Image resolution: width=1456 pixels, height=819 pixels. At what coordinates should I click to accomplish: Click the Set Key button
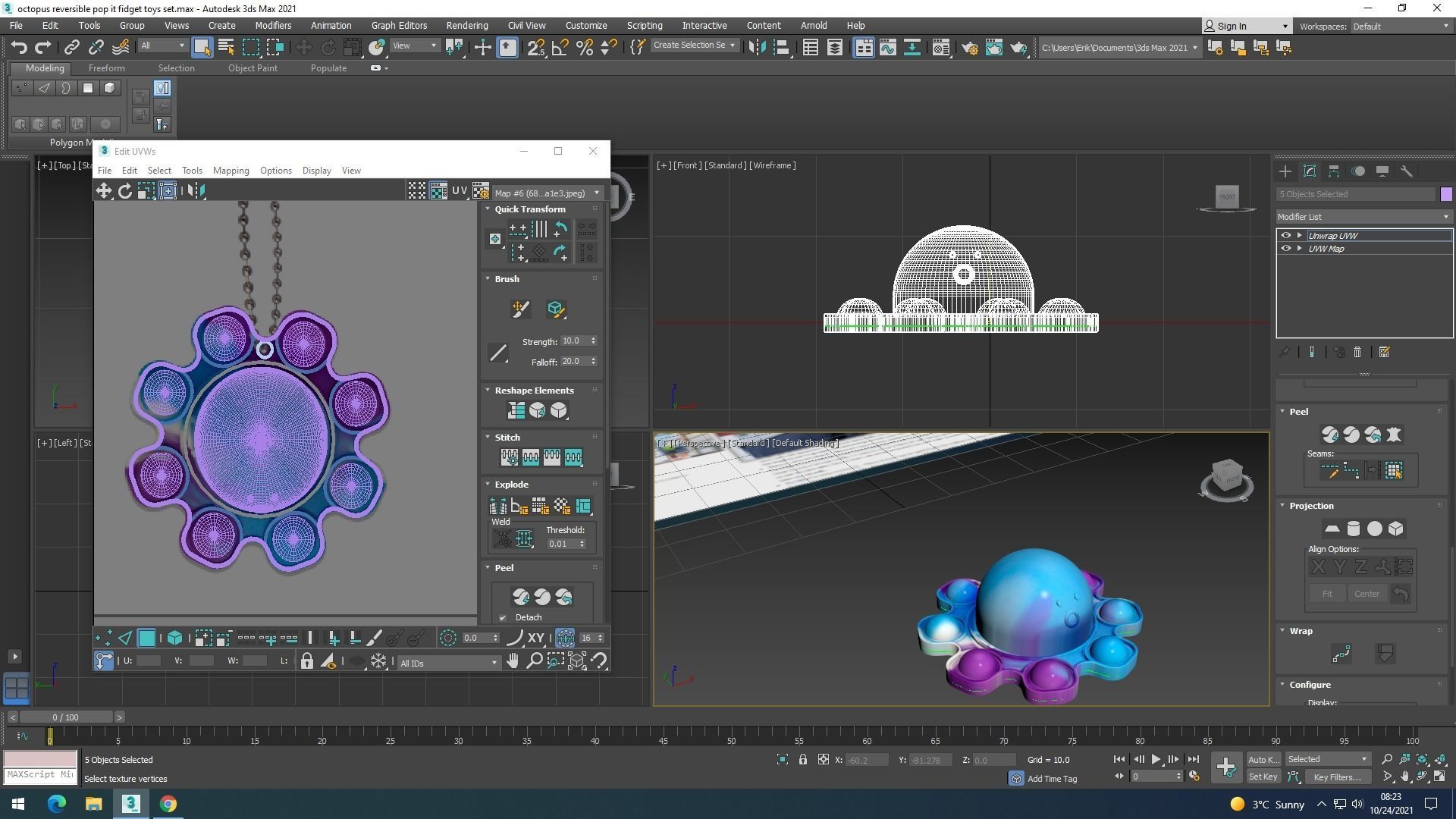pyautogui.click(x=1263, y=777)
